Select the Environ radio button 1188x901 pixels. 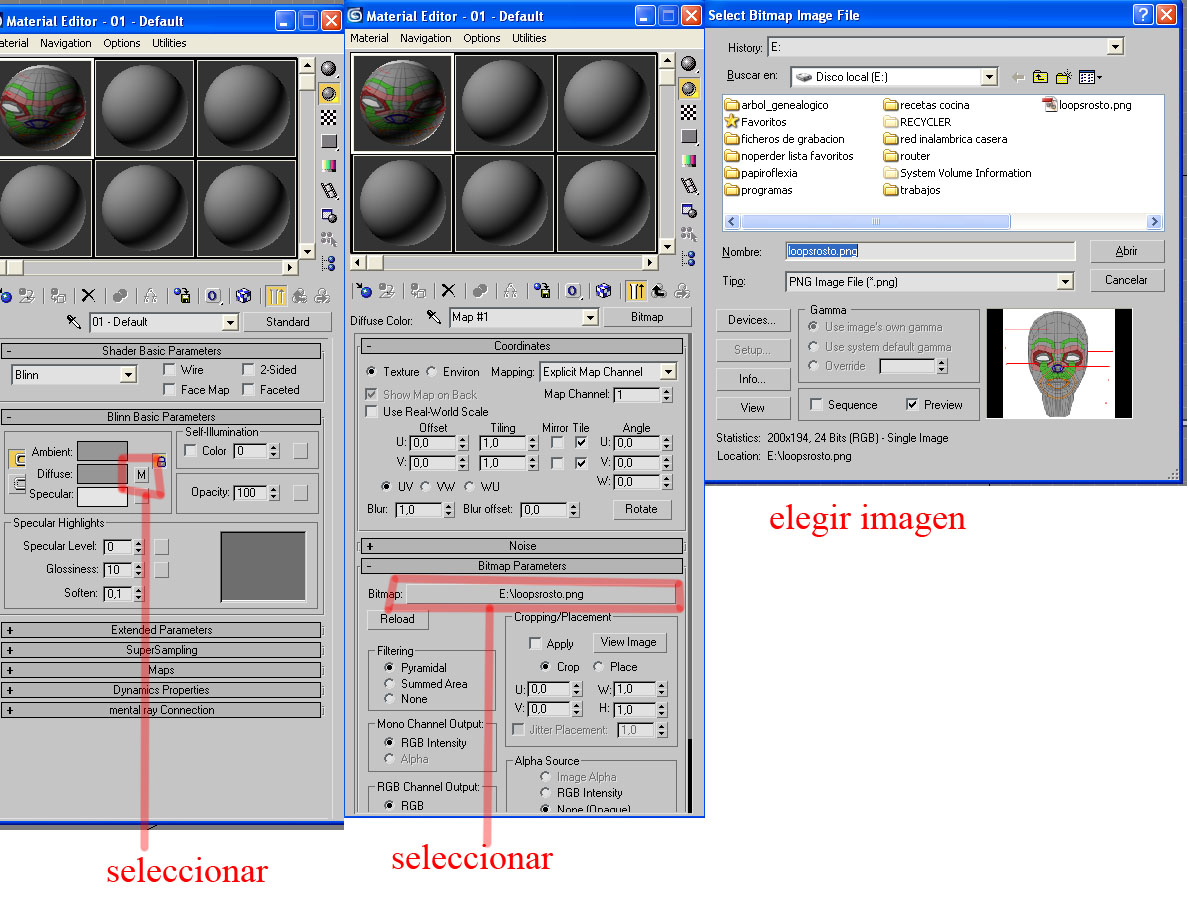[431, 372]
